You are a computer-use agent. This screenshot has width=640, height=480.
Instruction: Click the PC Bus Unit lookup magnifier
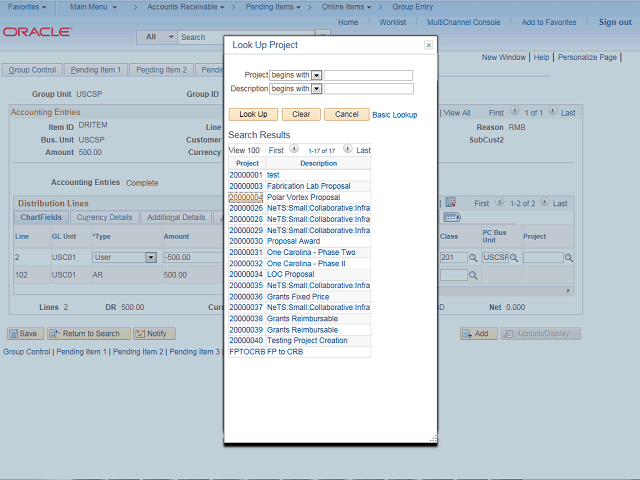(514, 258)
